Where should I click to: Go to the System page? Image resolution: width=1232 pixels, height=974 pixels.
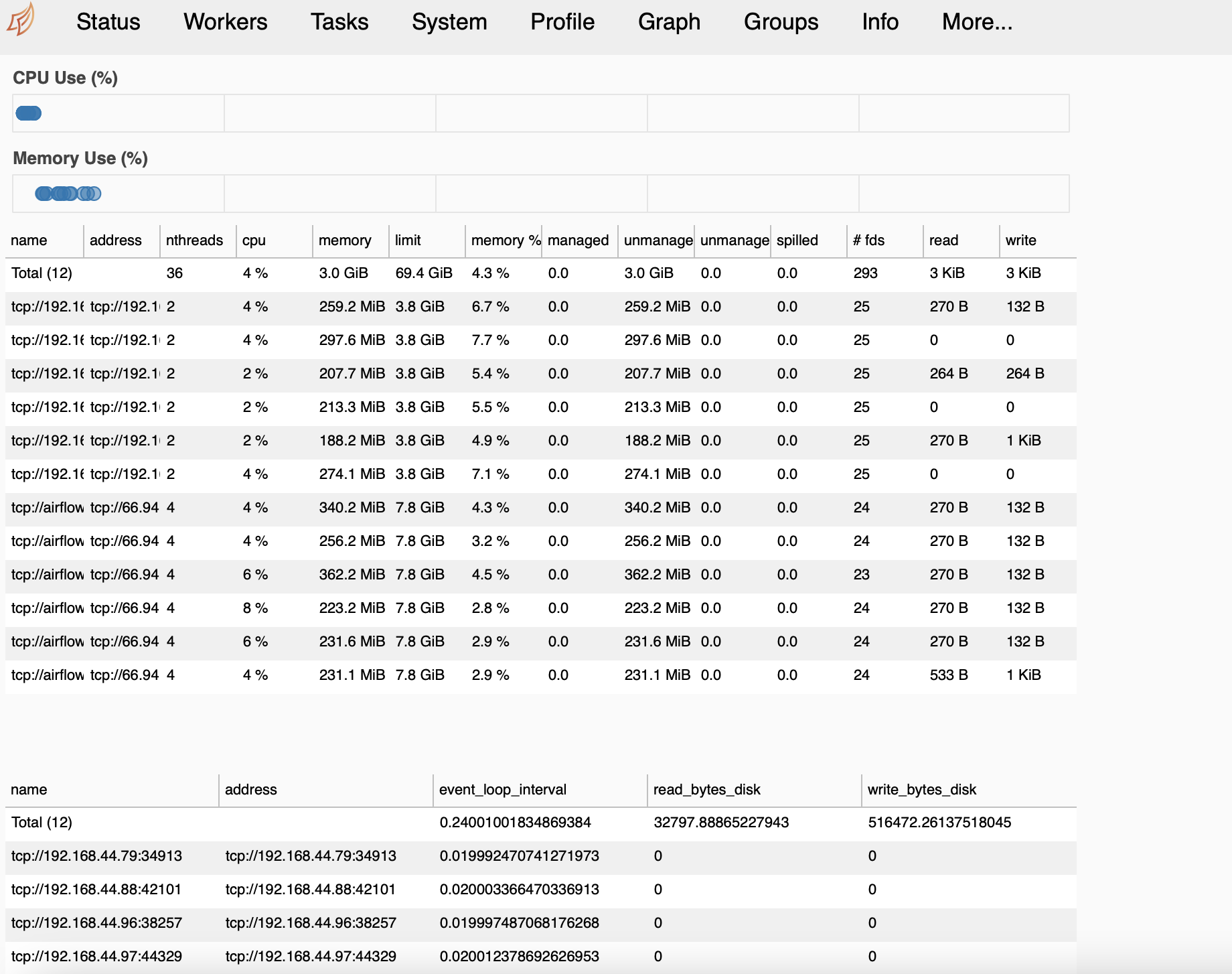pos(449,22)
